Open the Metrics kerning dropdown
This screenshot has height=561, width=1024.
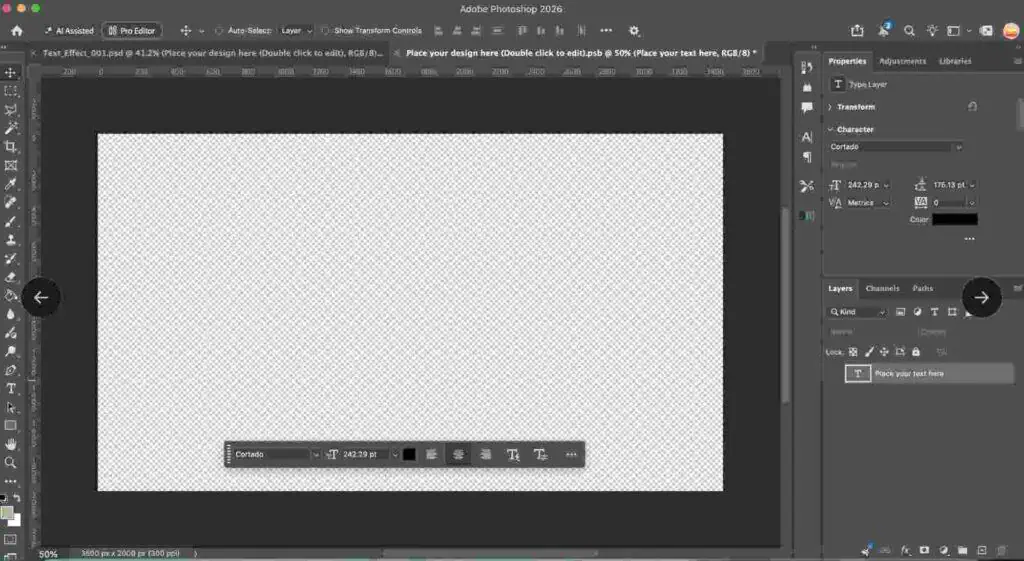(869, 203)
